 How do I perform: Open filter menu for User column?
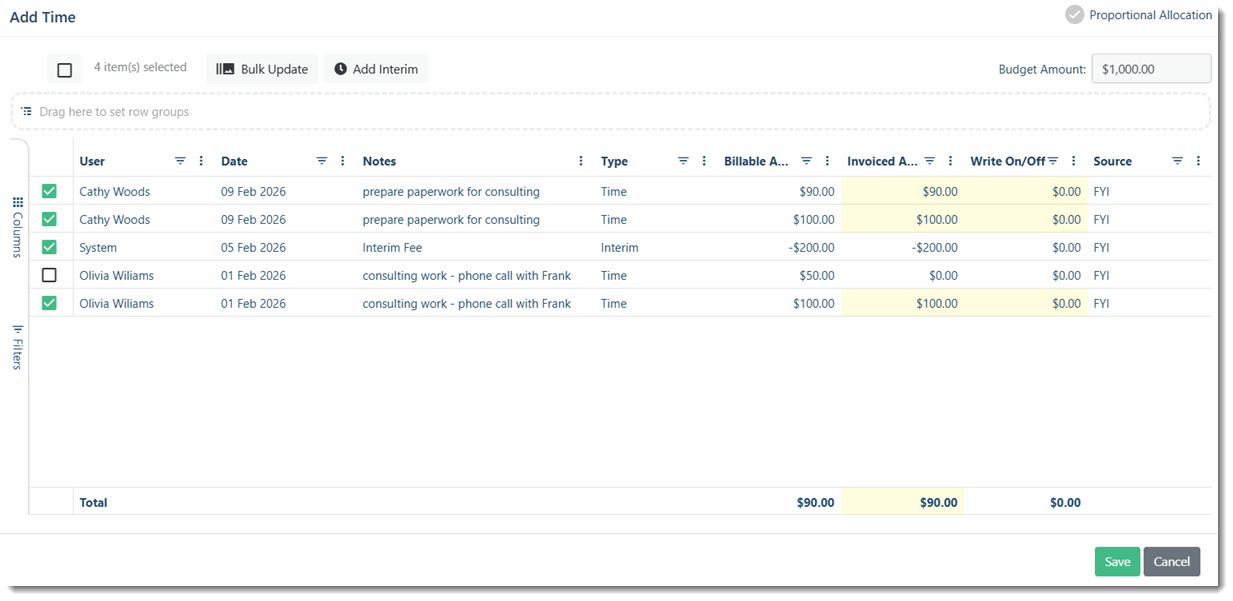coord(180,161)
